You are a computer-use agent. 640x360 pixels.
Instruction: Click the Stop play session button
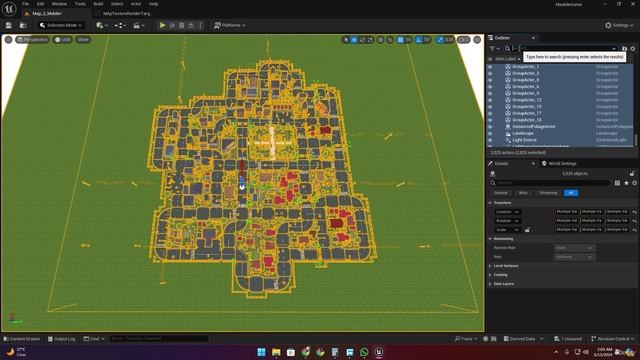(182, 25)
